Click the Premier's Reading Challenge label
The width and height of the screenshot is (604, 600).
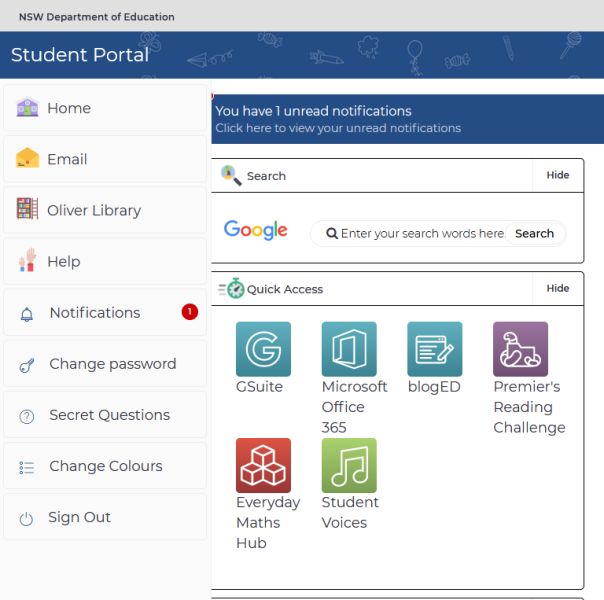(529, 407)
